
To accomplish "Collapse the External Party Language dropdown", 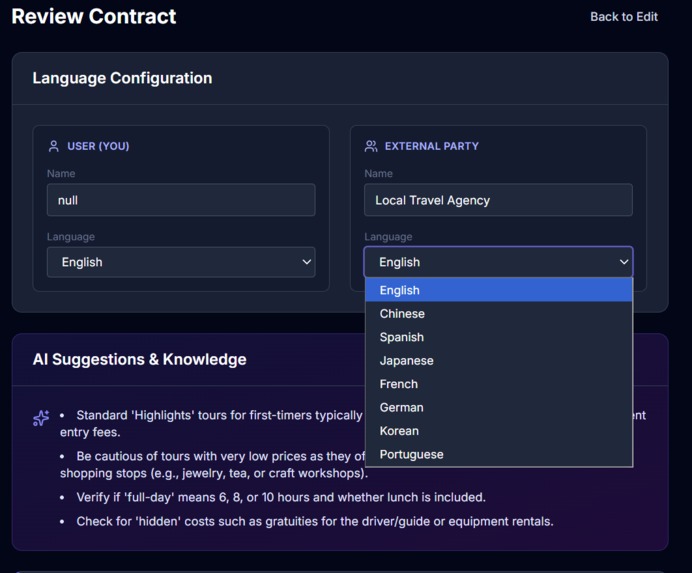I will point(498,262).
